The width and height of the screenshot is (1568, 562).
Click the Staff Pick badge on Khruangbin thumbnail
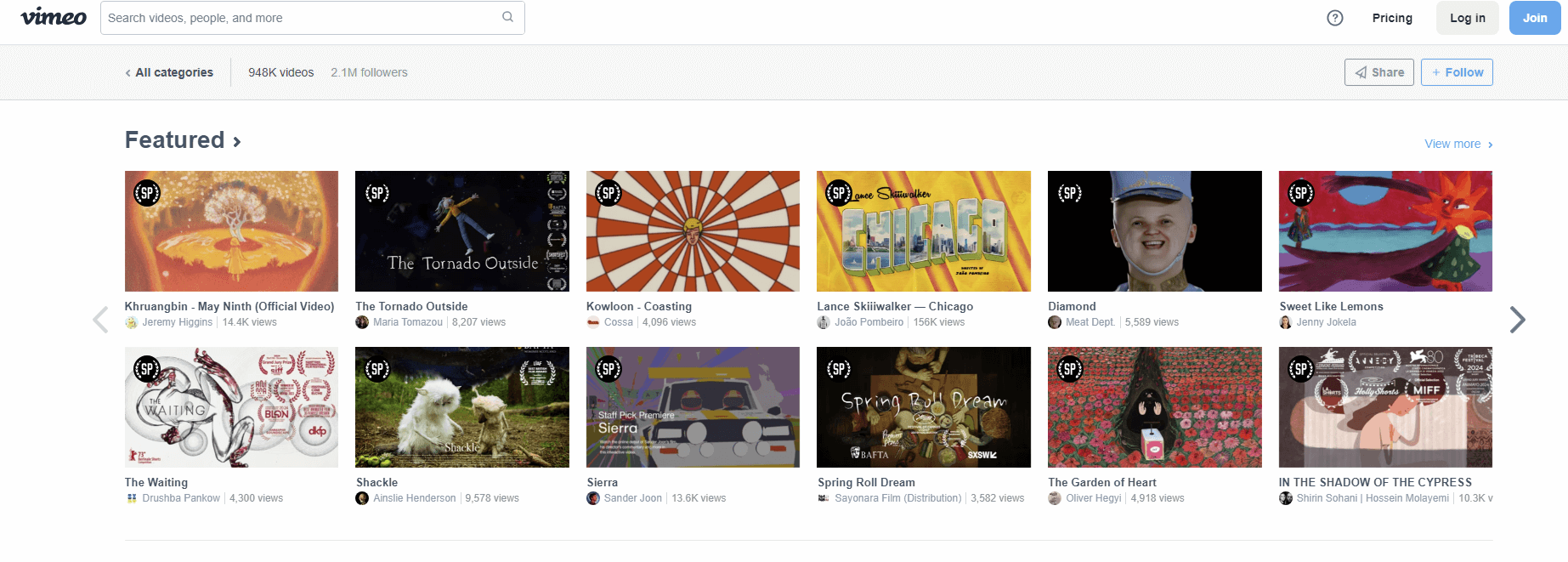(x=147, y=193)
